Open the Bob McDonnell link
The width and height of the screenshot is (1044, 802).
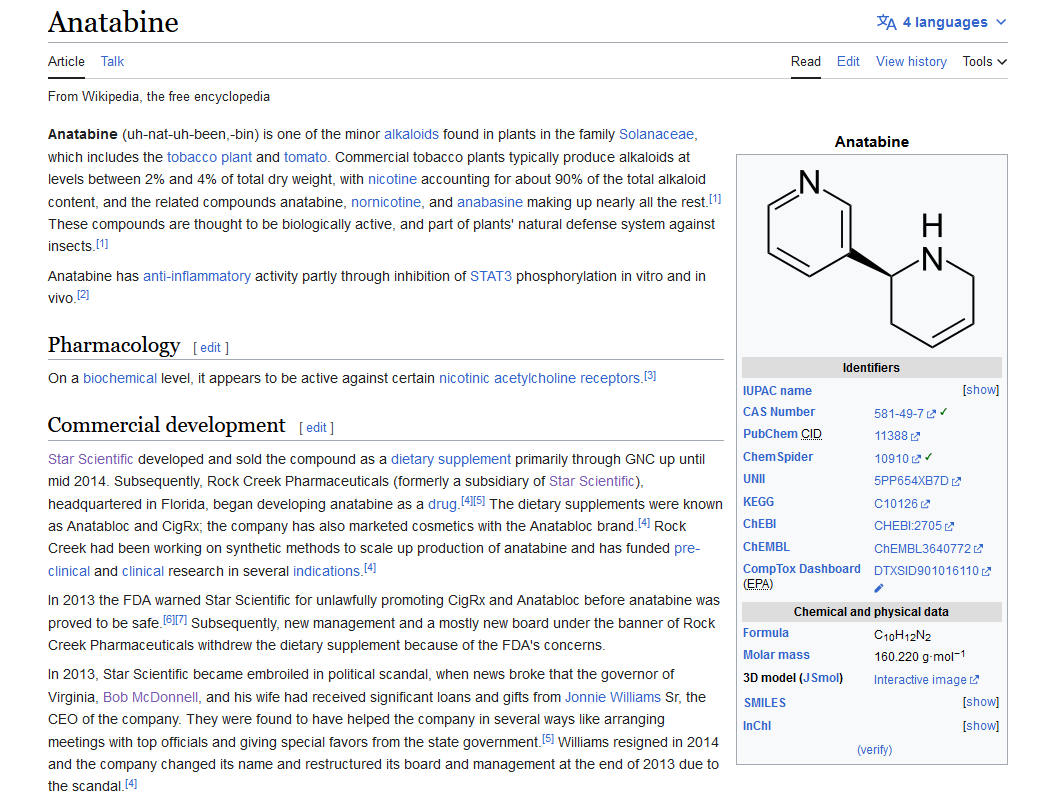[x=150, y=697]
